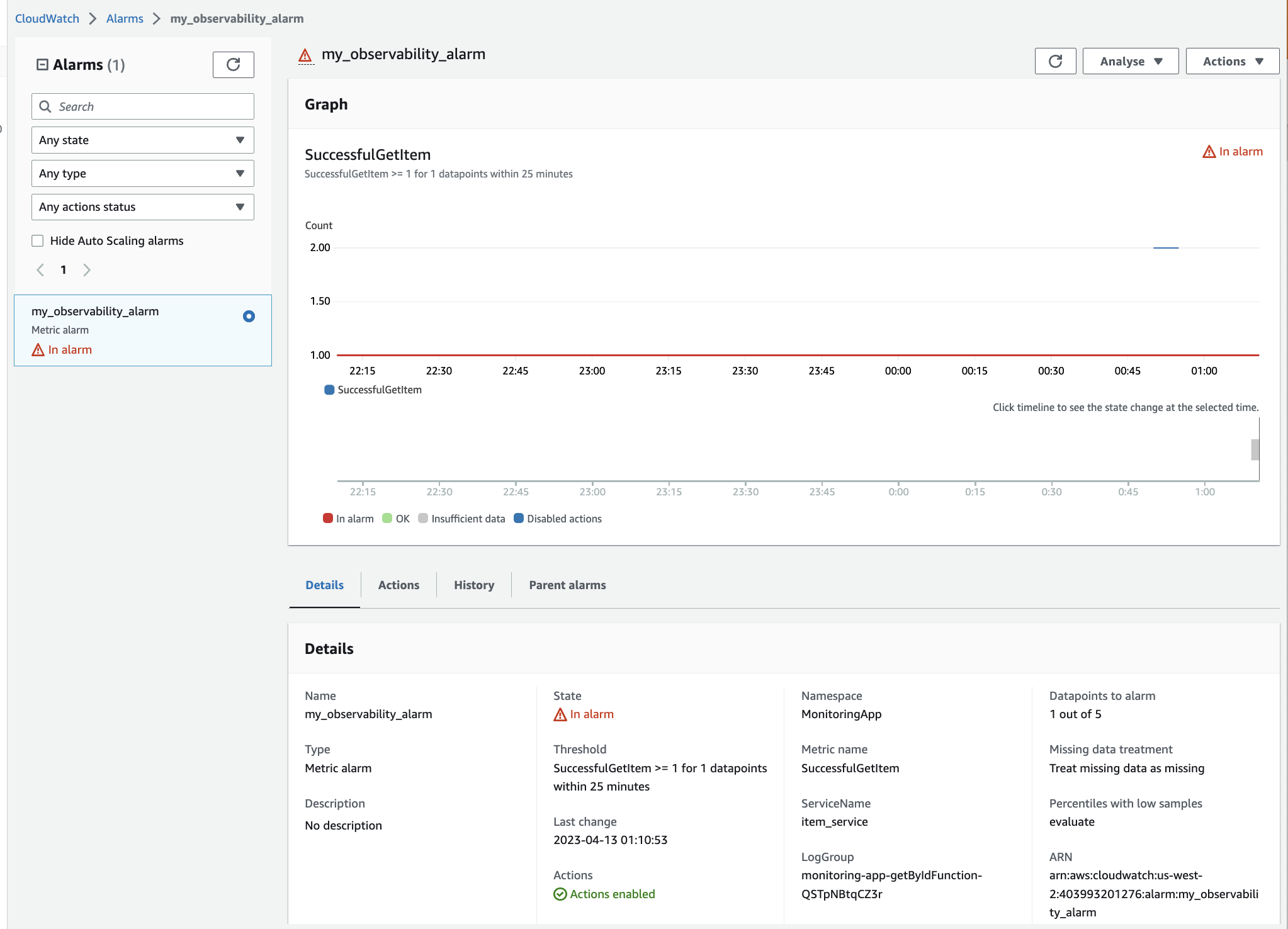
Task: Click Disabled actions blue legend swatch
Action: [x=519, y=519]
